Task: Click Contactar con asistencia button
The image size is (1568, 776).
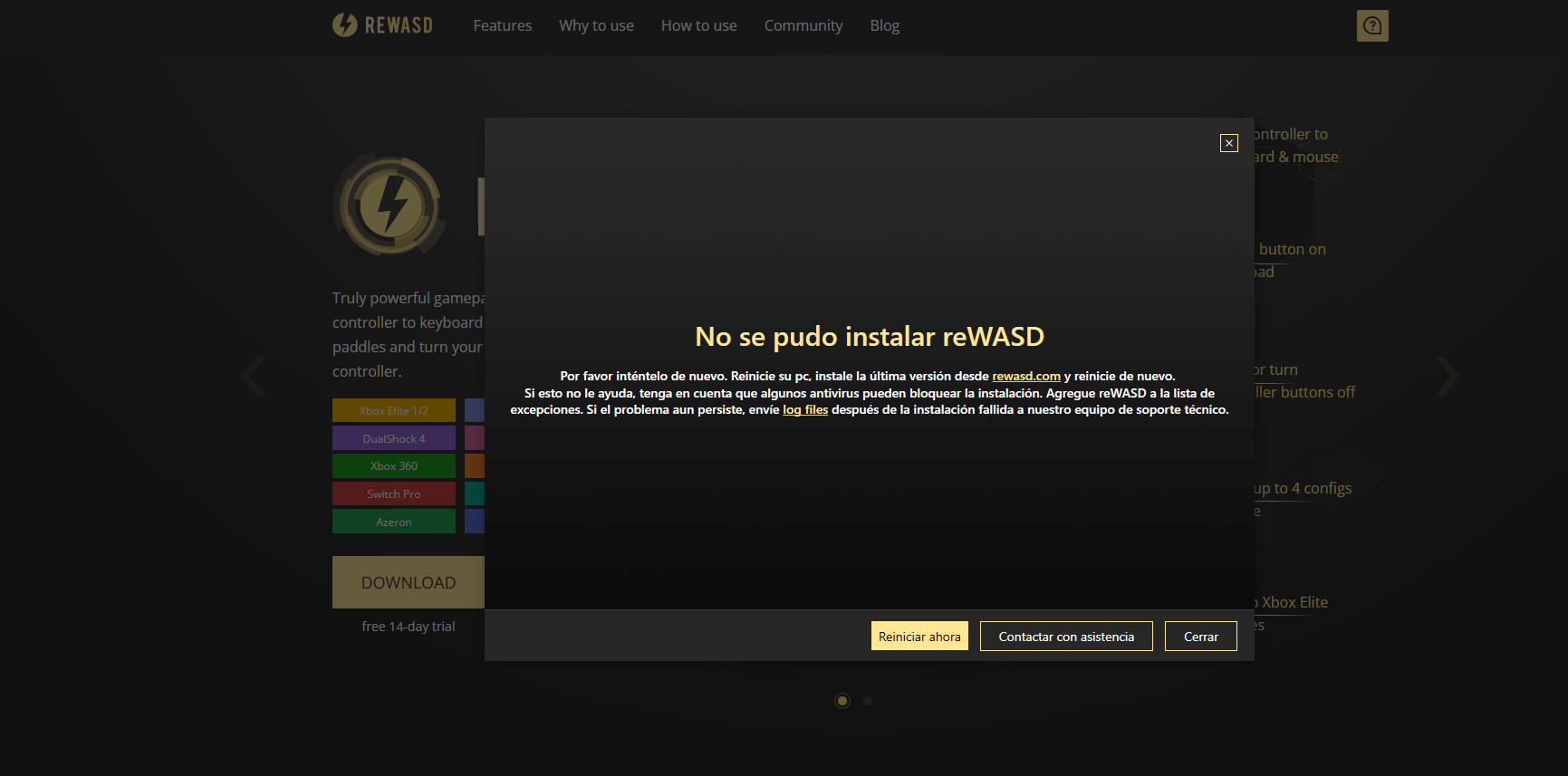Action: 1065,637
